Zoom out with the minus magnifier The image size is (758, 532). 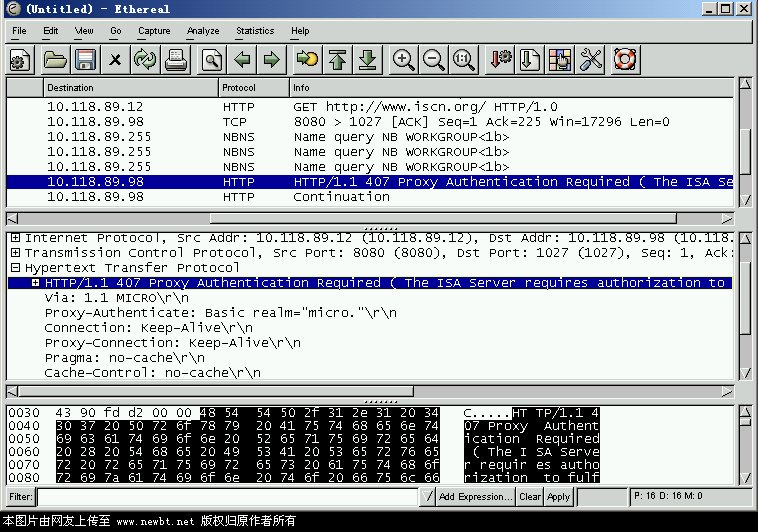(x=434, y=60)
